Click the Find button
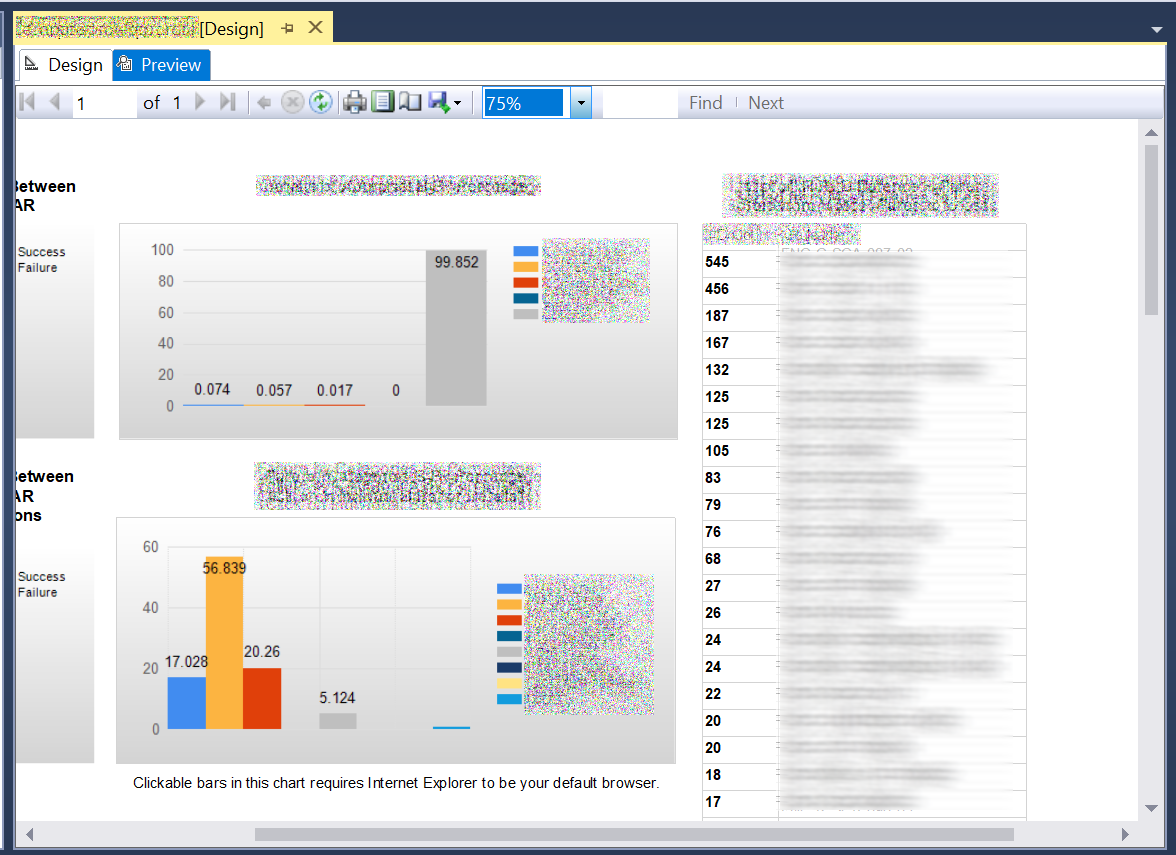1176x855 pixels. click(x=706, y=103)
